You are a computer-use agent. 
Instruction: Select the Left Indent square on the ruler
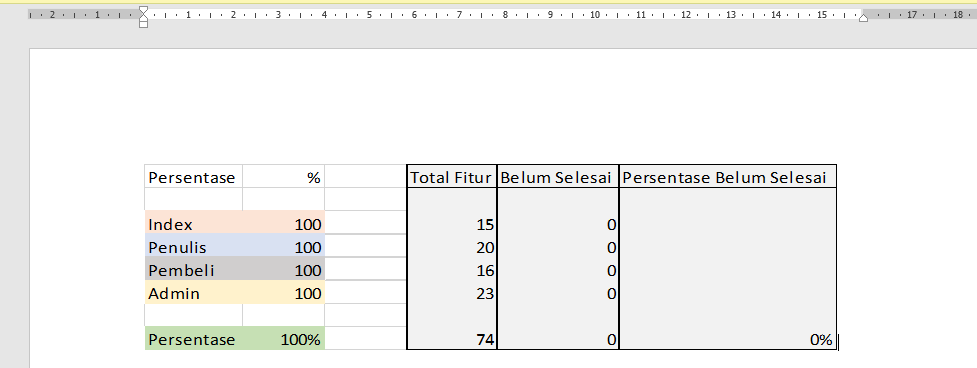(143, 24)
